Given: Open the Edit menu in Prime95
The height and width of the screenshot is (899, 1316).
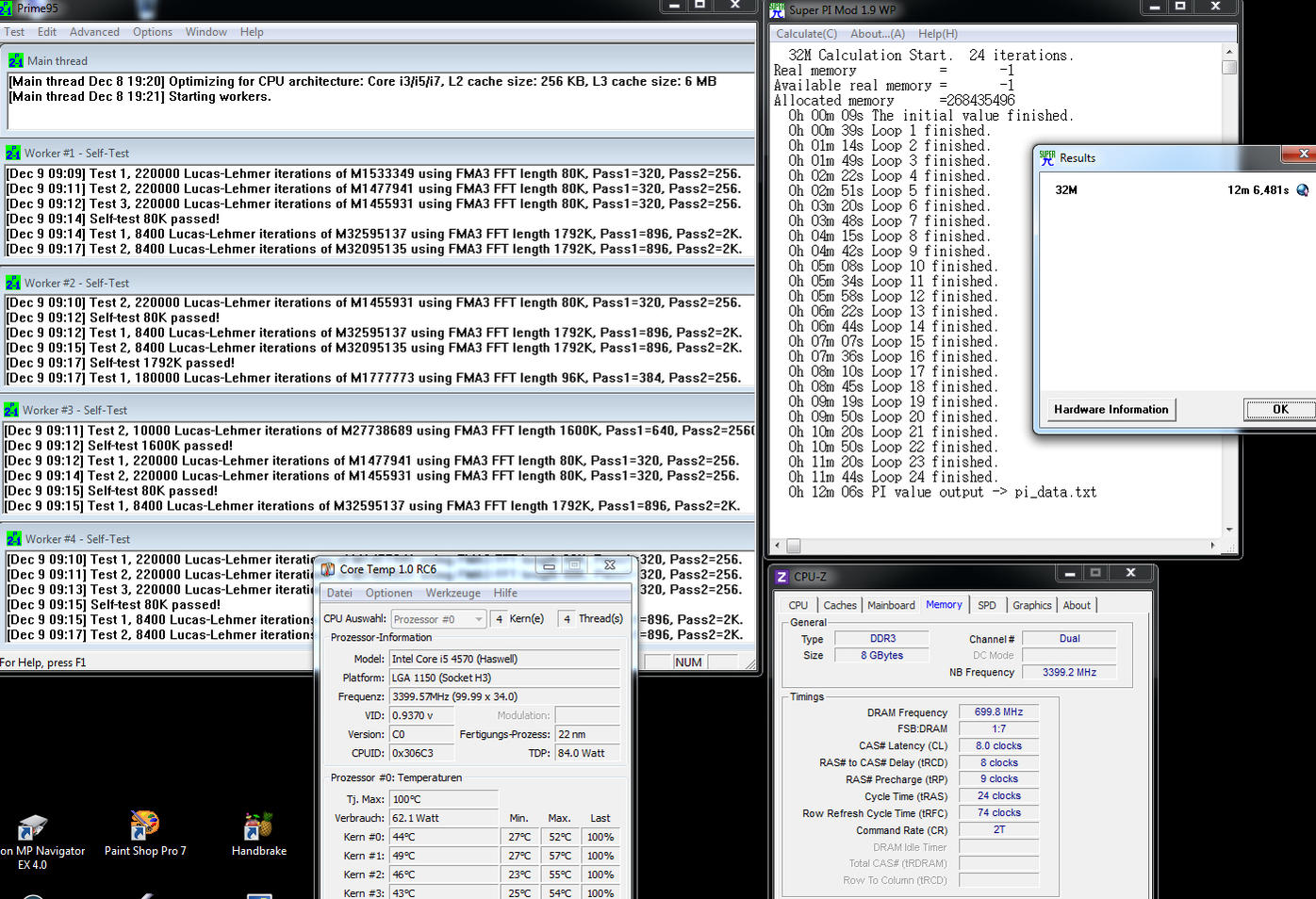Looking at the screenshot, I should [47, 32].
